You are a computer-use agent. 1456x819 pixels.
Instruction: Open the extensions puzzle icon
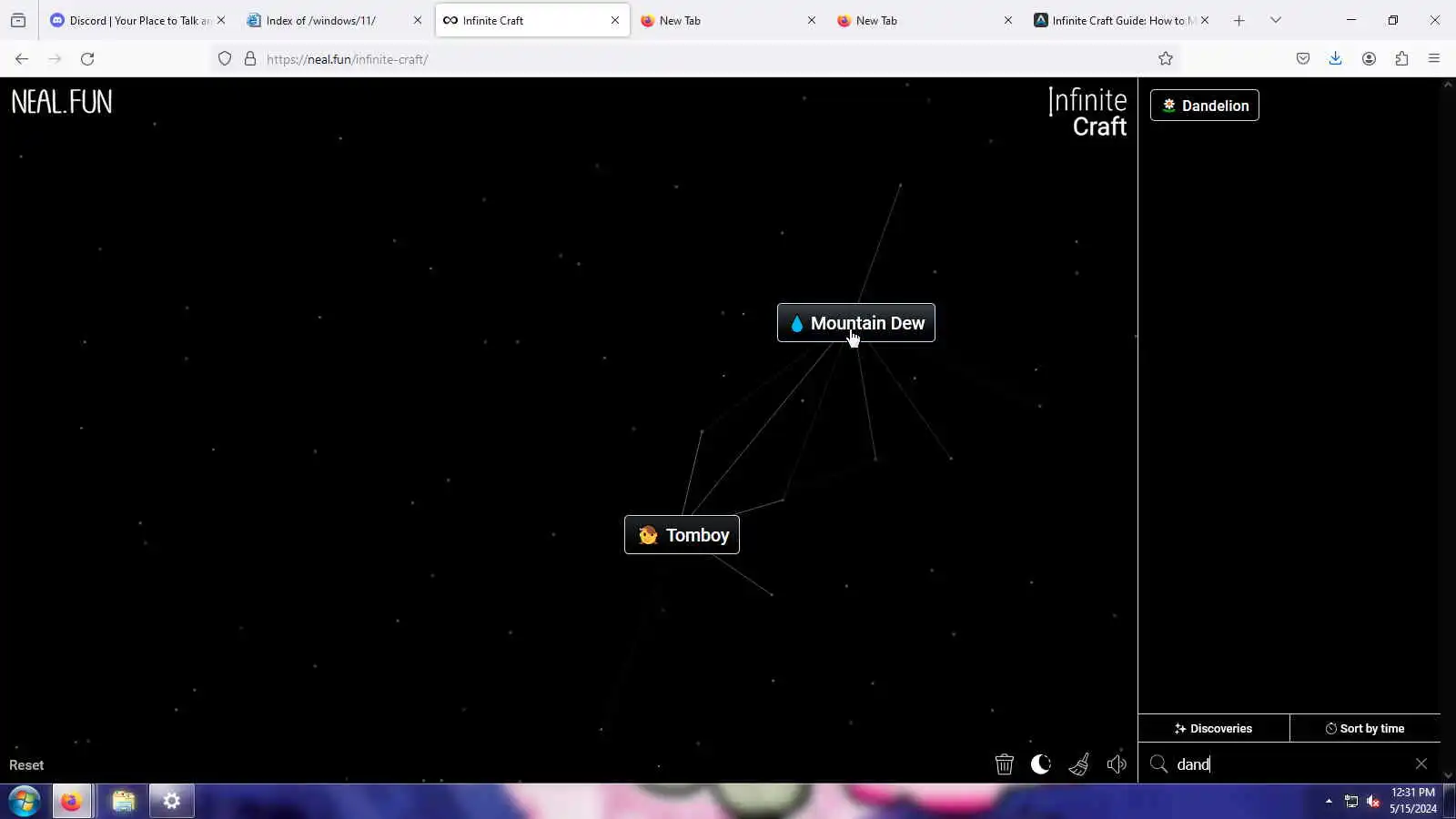pyautogui.click(x=1401, y=59)
